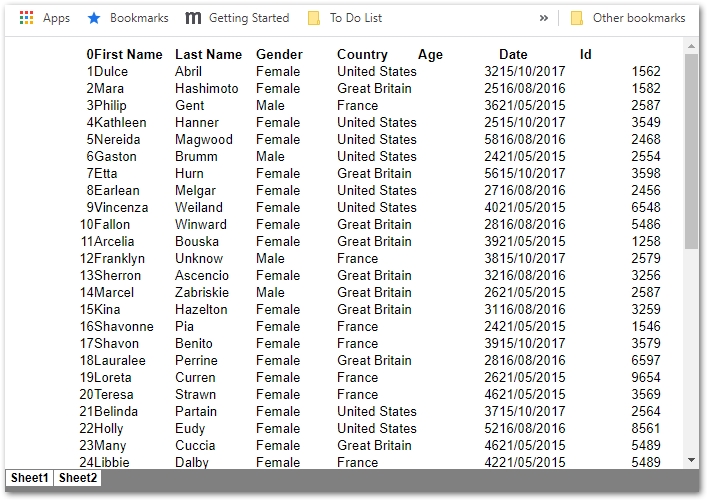
Task: Click the Apps grid icon
Action: 27,18
